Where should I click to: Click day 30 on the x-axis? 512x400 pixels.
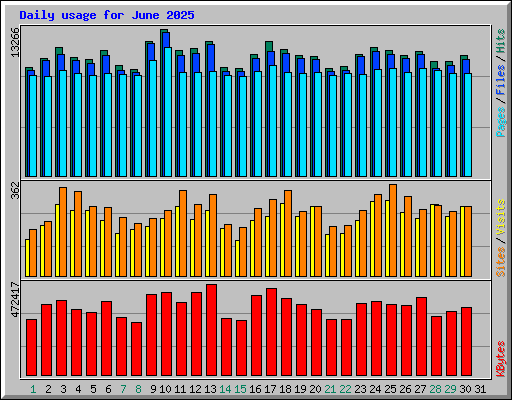[x=465, y=389]
